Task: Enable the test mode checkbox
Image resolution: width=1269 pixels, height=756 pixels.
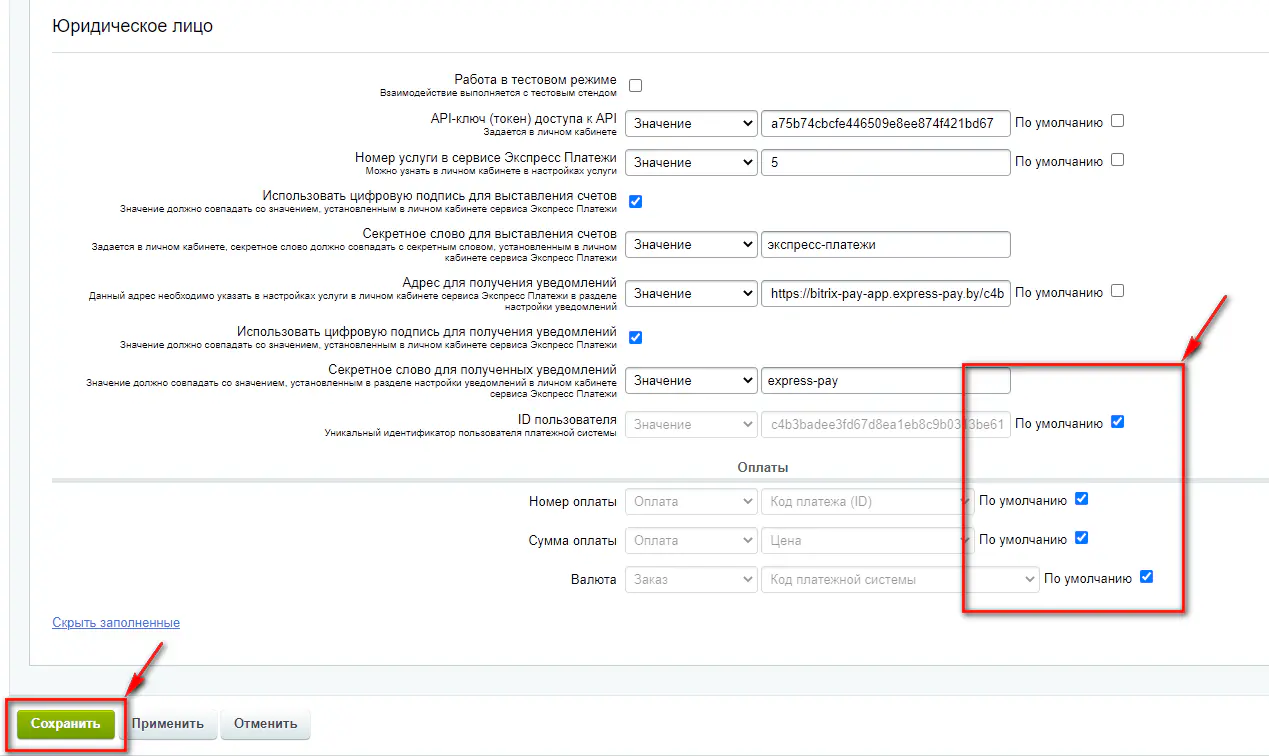Action: point(635,85)
